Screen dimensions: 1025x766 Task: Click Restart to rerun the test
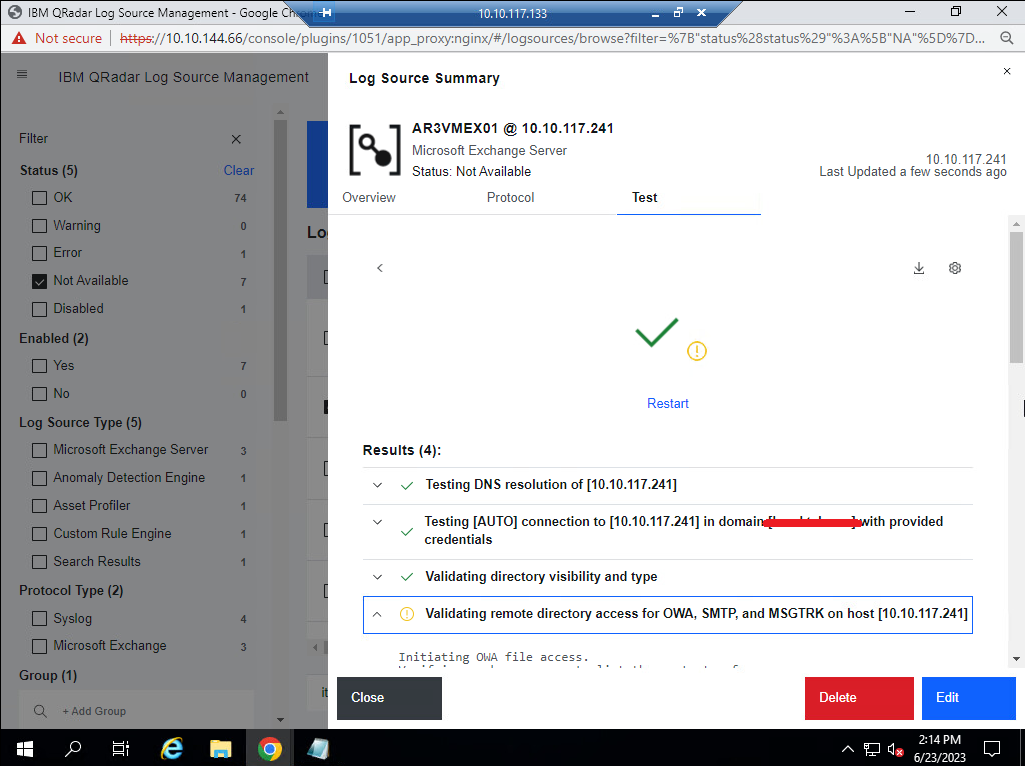667,403
